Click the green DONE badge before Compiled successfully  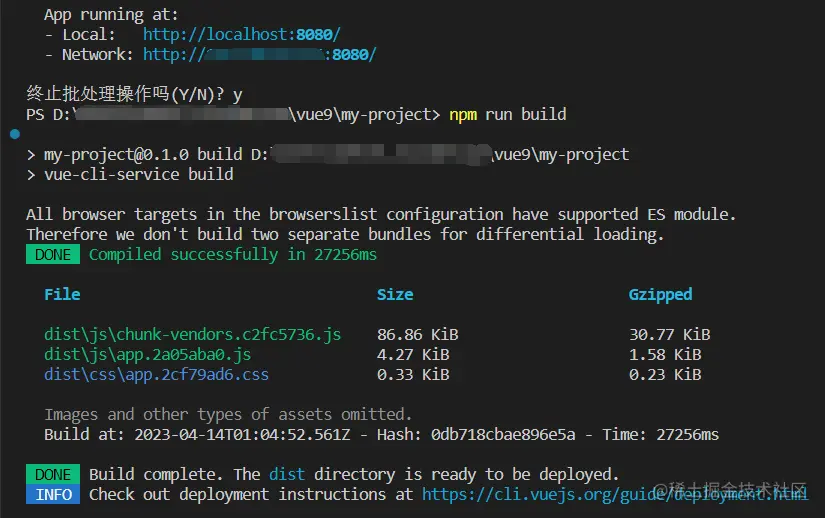coord(53,255)
